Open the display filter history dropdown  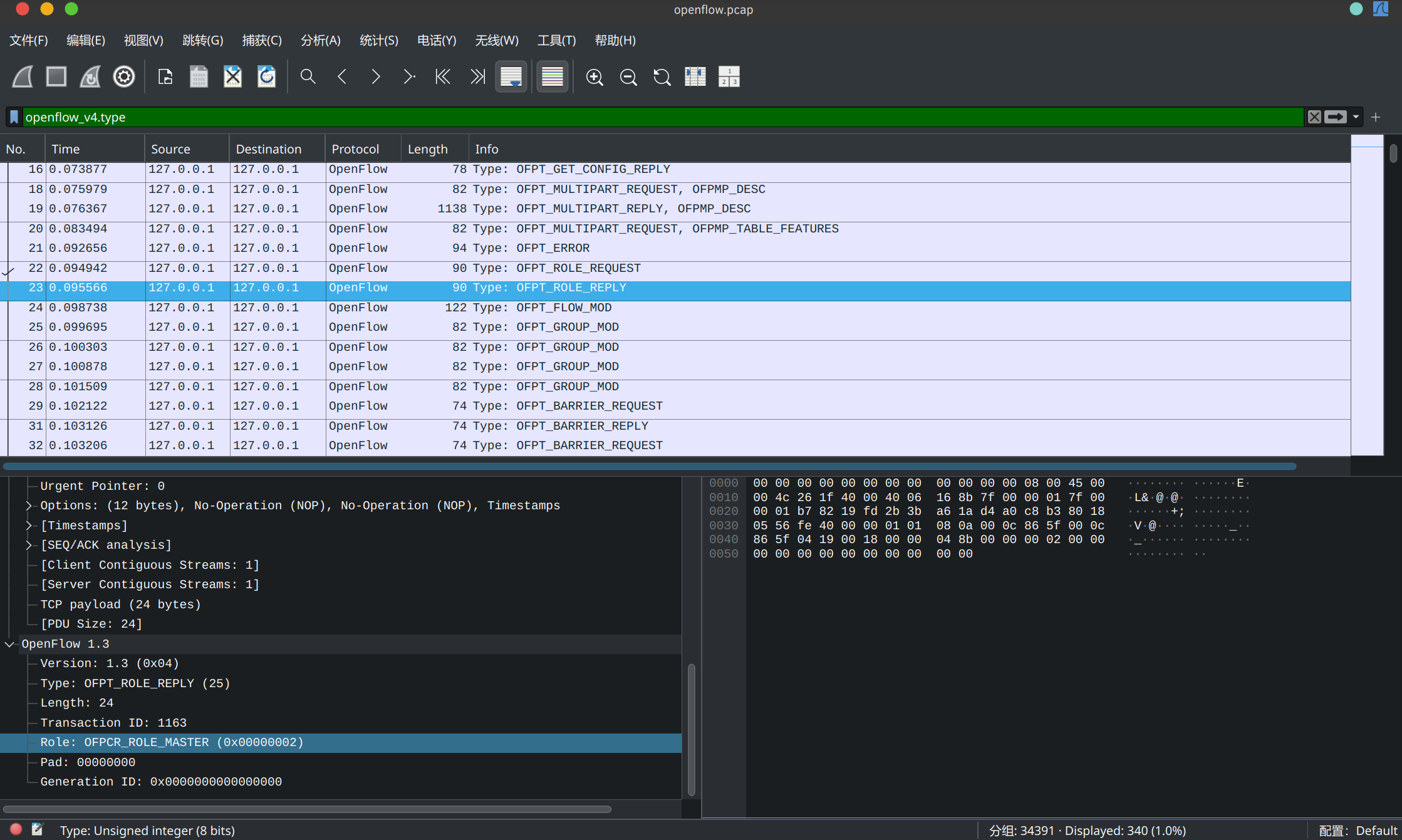tap(1356, 117)
